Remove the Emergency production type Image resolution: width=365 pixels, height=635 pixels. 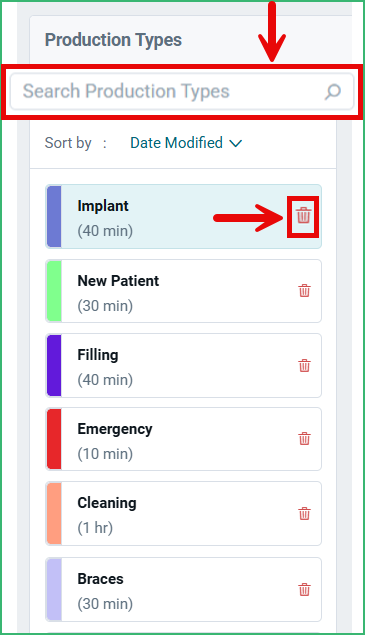(304, 439)
